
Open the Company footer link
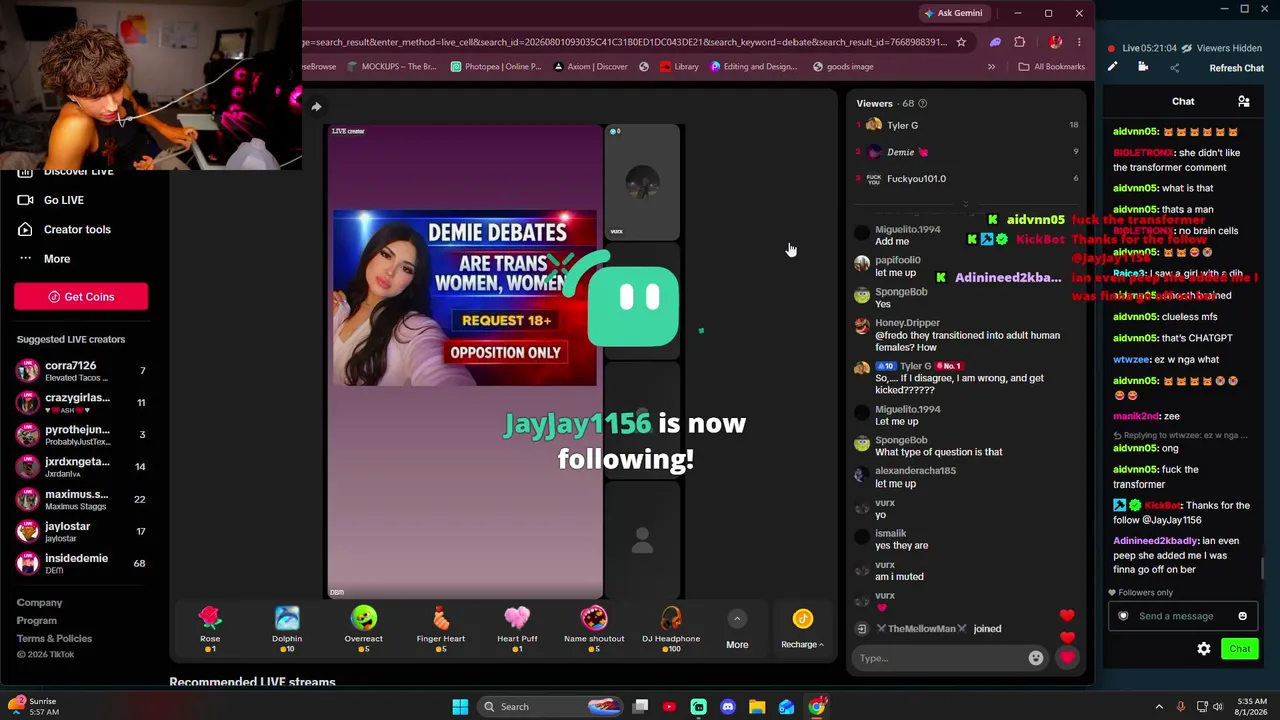point(39,603)
